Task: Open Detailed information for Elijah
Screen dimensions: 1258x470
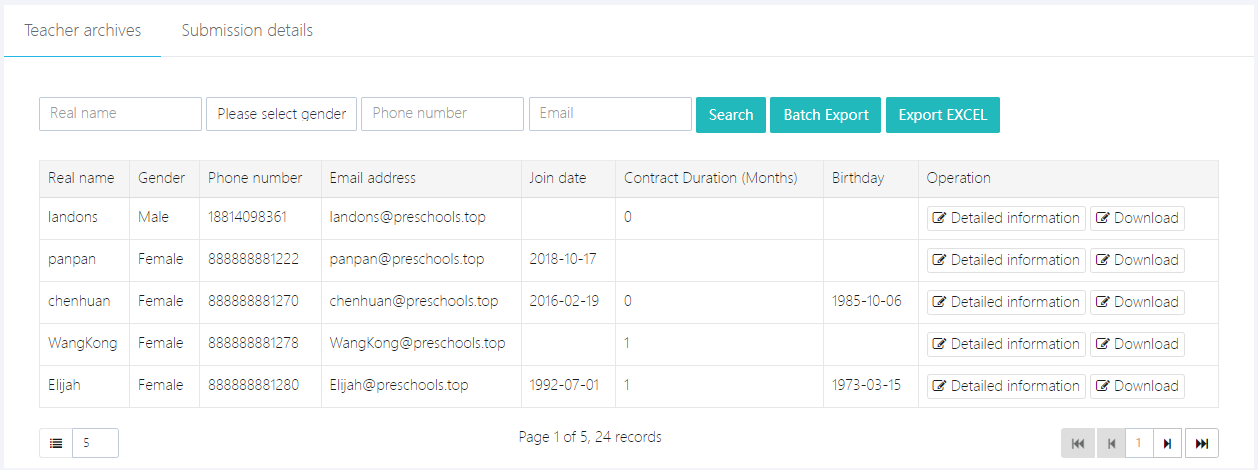Action: 1006,386
